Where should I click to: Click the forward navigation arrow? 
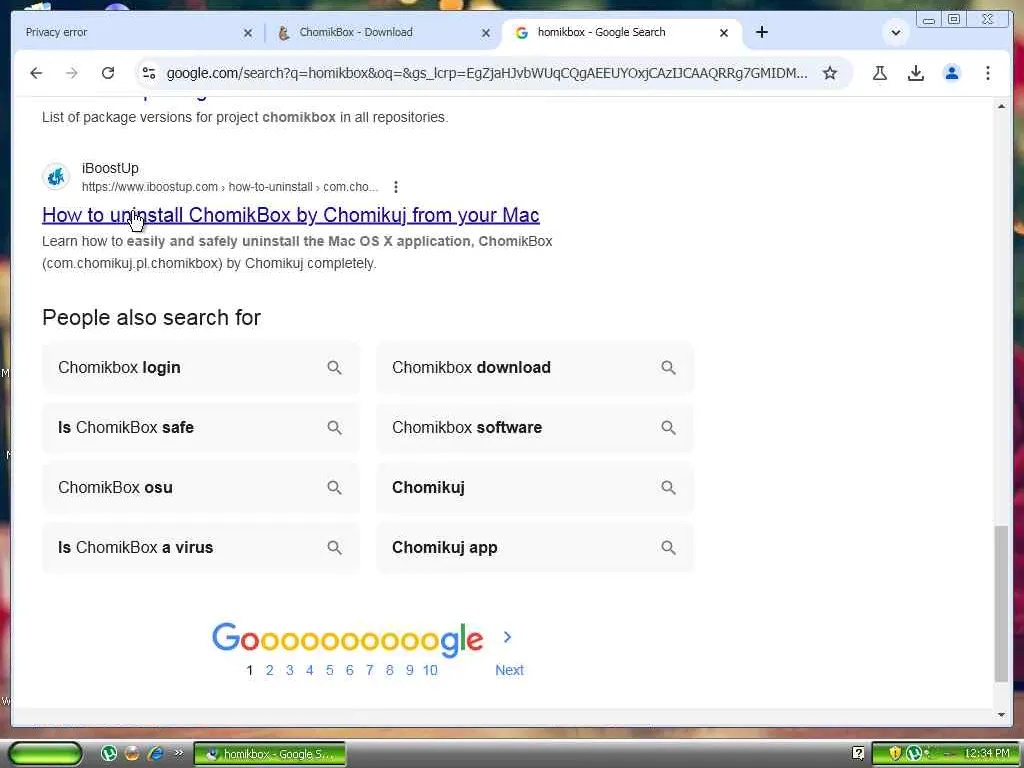click(x=72, y=73)
